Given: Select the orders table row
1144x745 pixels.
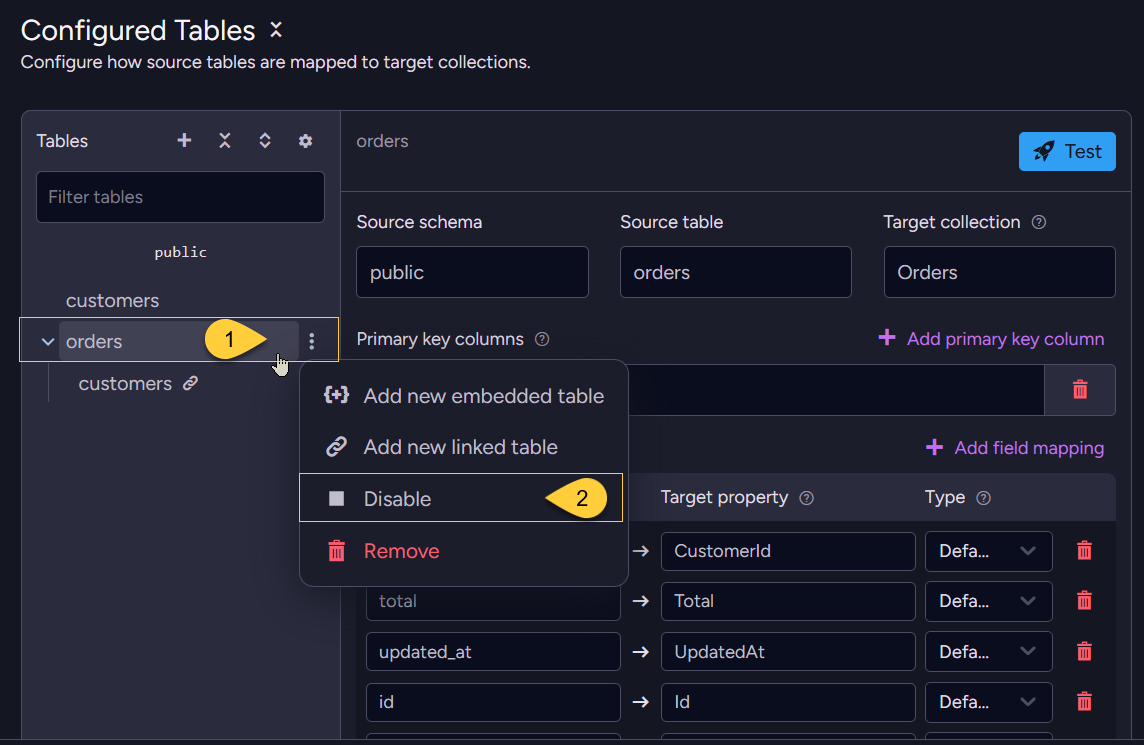Looking at the screenshot, I should click(x=179, y=341).
